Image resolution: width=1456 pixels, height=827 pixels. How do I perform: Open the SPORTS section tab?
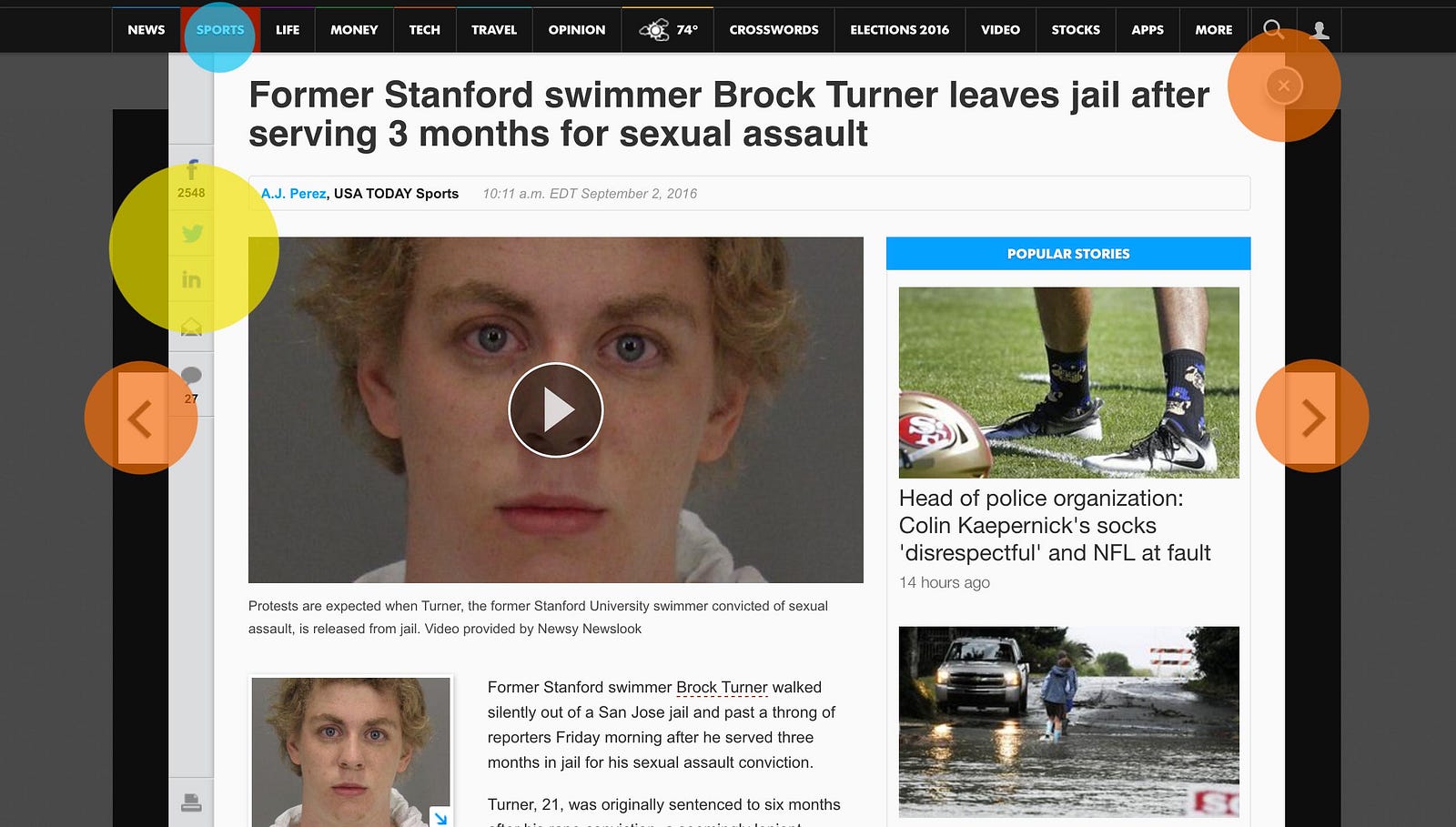[x=220, y=30]
